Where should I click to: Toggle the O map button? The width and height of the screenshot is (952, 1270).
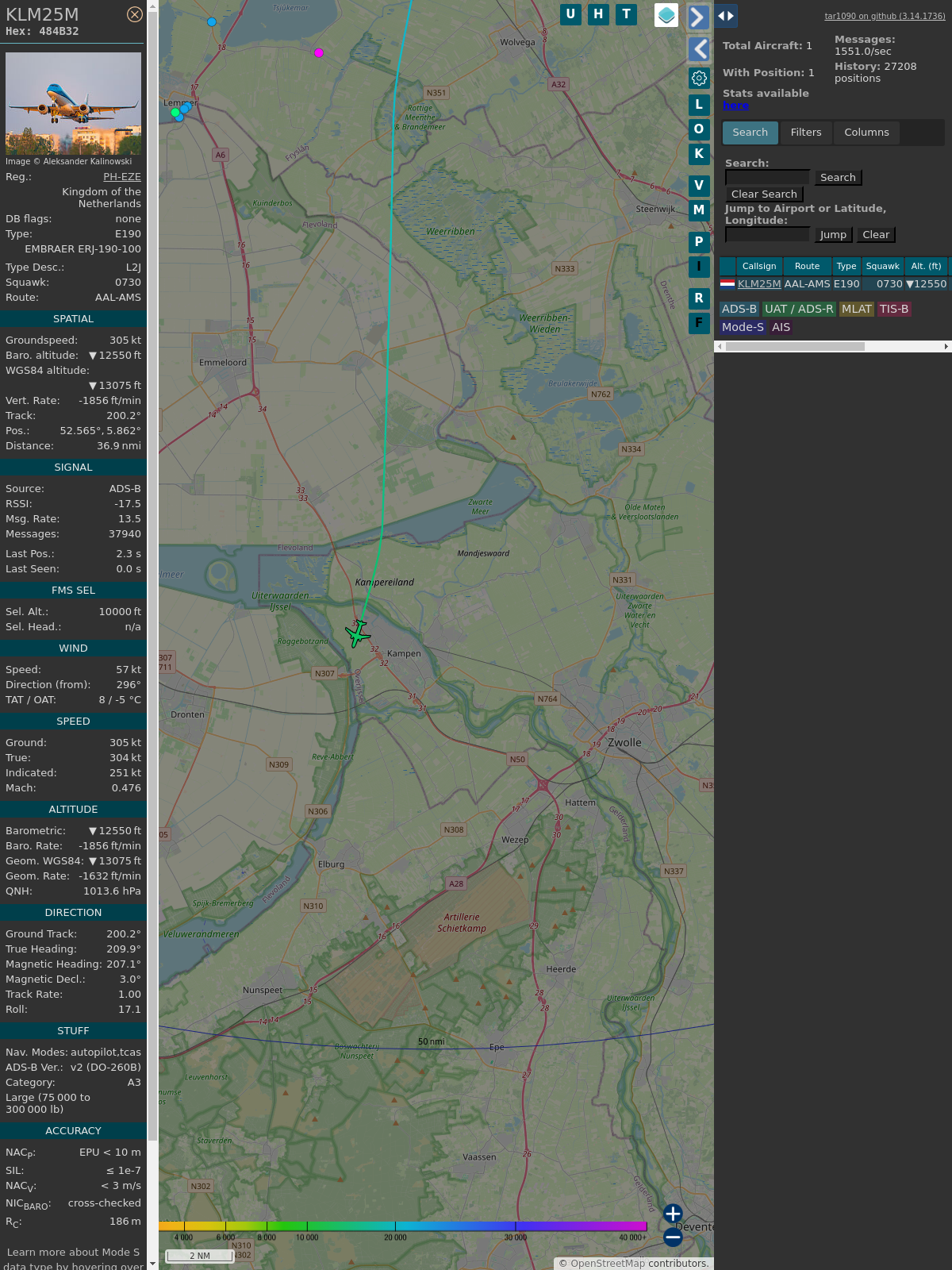[699, 129]
